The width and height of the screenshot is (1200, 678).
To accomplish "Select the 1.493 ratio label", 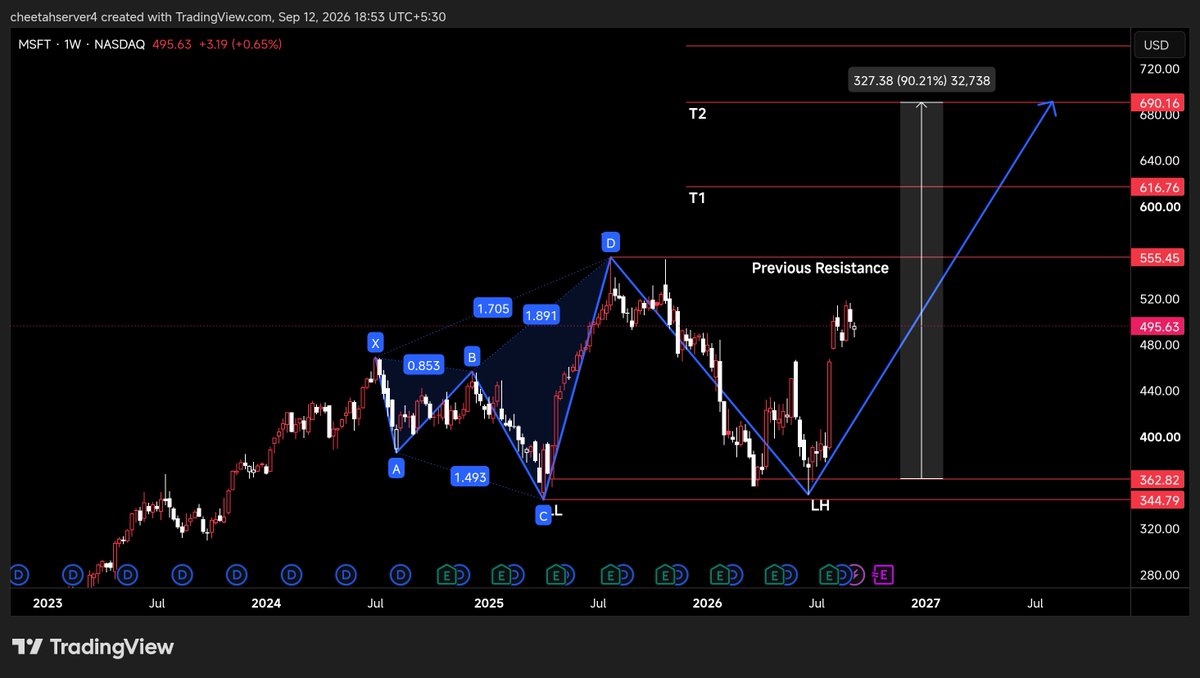I will (470, 477).
